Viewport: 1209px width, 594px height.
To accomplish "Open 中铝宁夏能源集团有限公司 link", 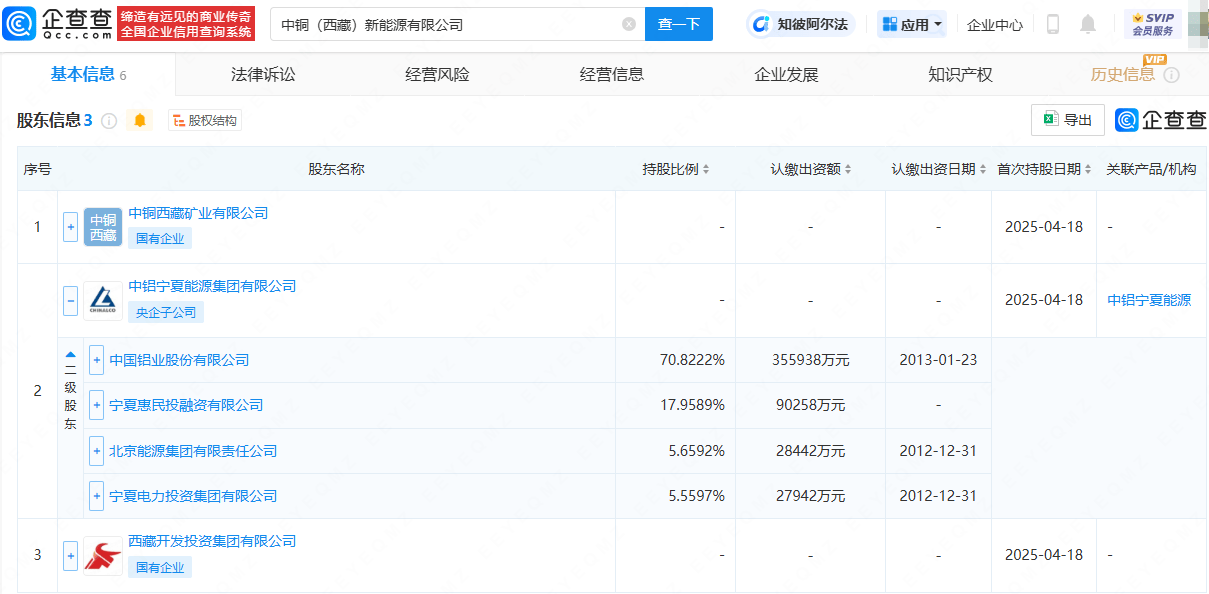I will [x=212, y=286].
